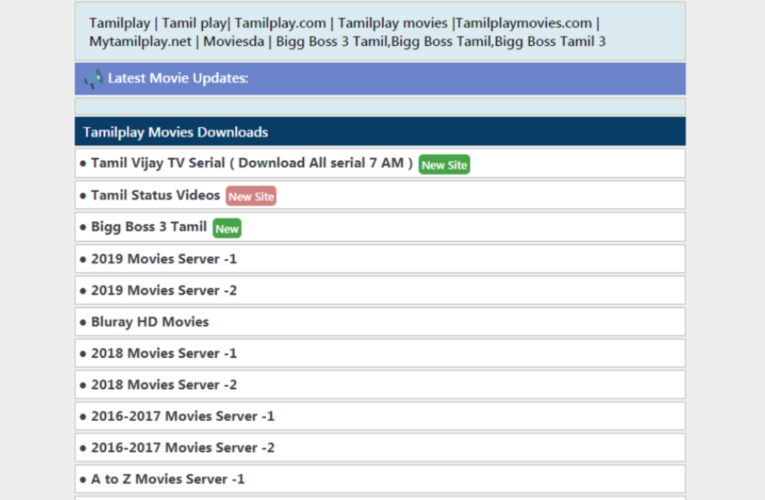Open Bigg Boss 3 Tamil link
This screenshot has width=765, height=500.
pyautogui.click(x=149, y=227)
